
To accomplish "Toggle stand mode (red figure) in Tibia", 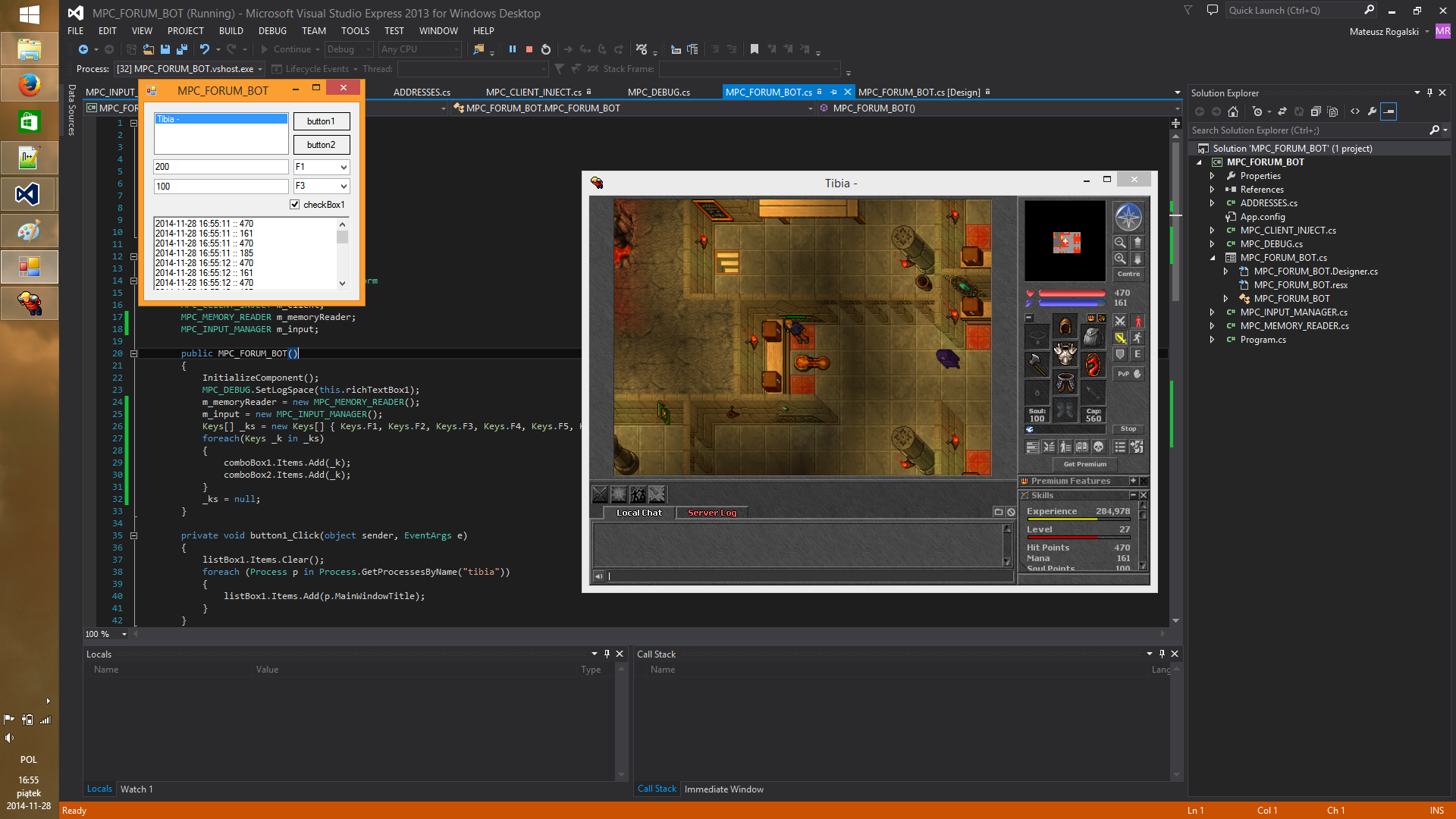I will [1137, 321].
